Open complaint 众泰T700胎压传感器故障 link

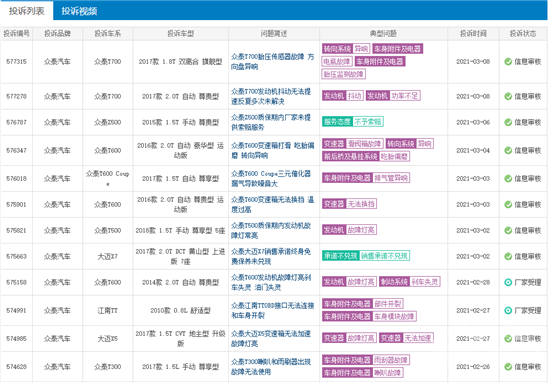coord(273,61)
